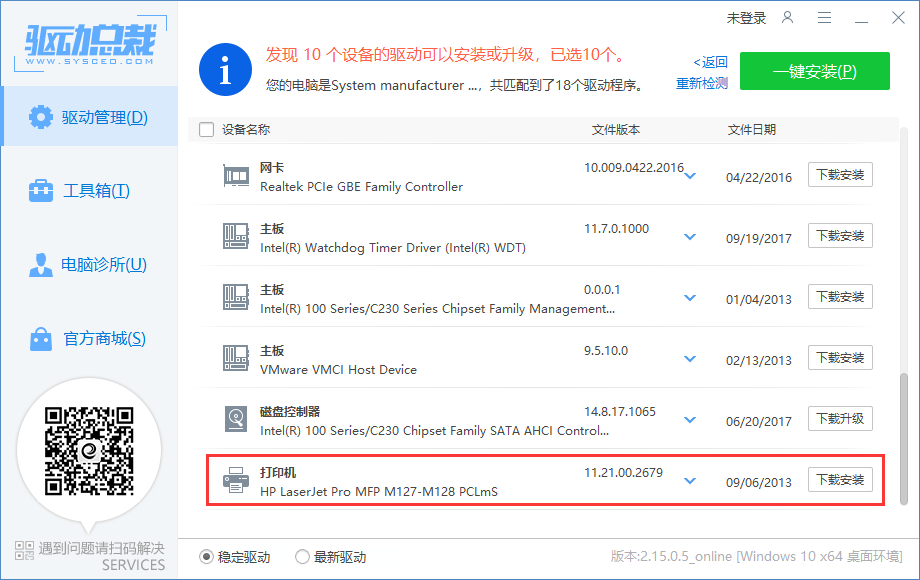Click the vertical scrollbar thumb of driver list
Image resolution: width=920 pixels, height=580 pixels.
click(904, 439)
